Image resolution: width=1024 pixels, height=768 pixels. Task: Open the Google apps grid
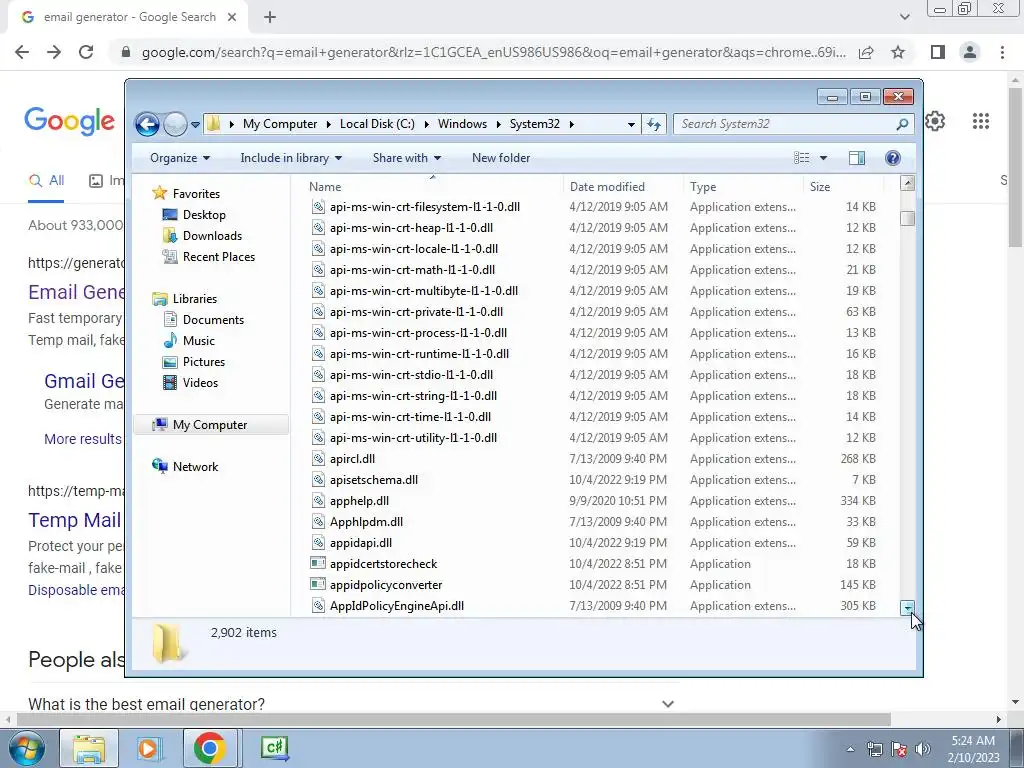click(x=980, y=121)
